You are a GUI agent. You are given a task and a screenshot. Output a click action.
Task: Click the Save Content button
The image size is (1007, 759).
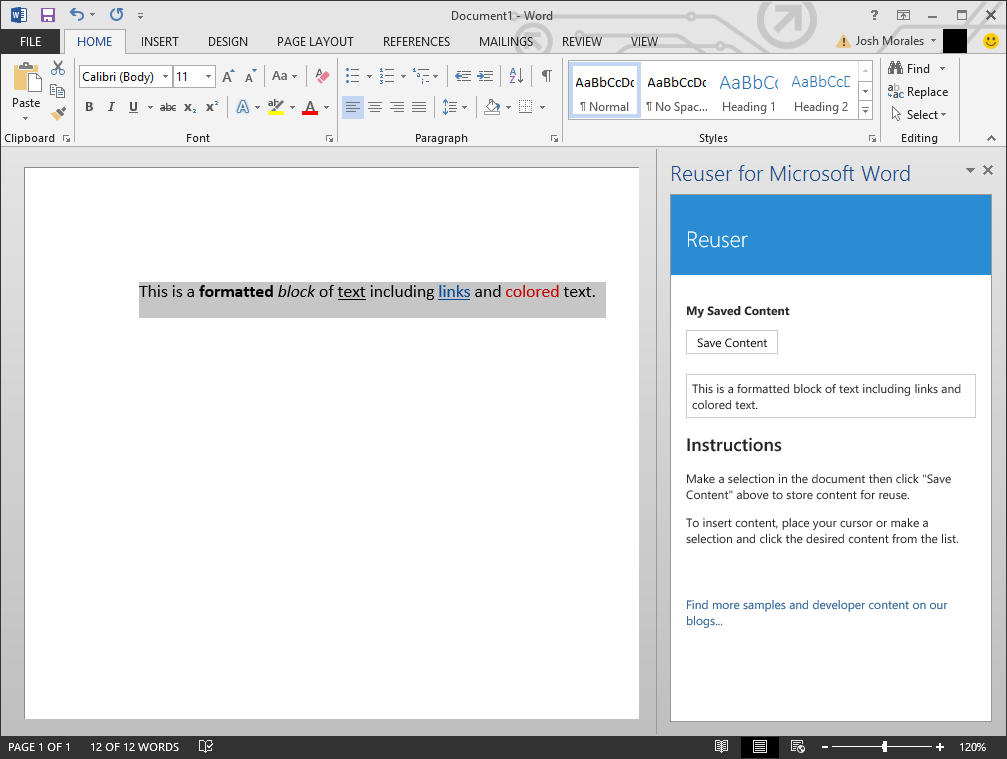click(731, 342)
